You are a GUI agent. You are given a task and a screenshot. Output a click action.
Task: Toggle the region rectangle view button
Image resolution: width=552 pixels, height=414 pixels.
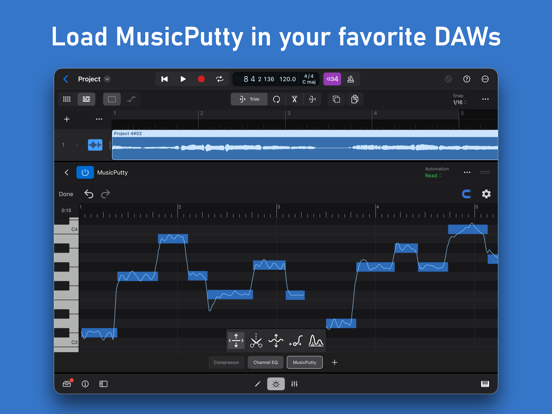112,99
